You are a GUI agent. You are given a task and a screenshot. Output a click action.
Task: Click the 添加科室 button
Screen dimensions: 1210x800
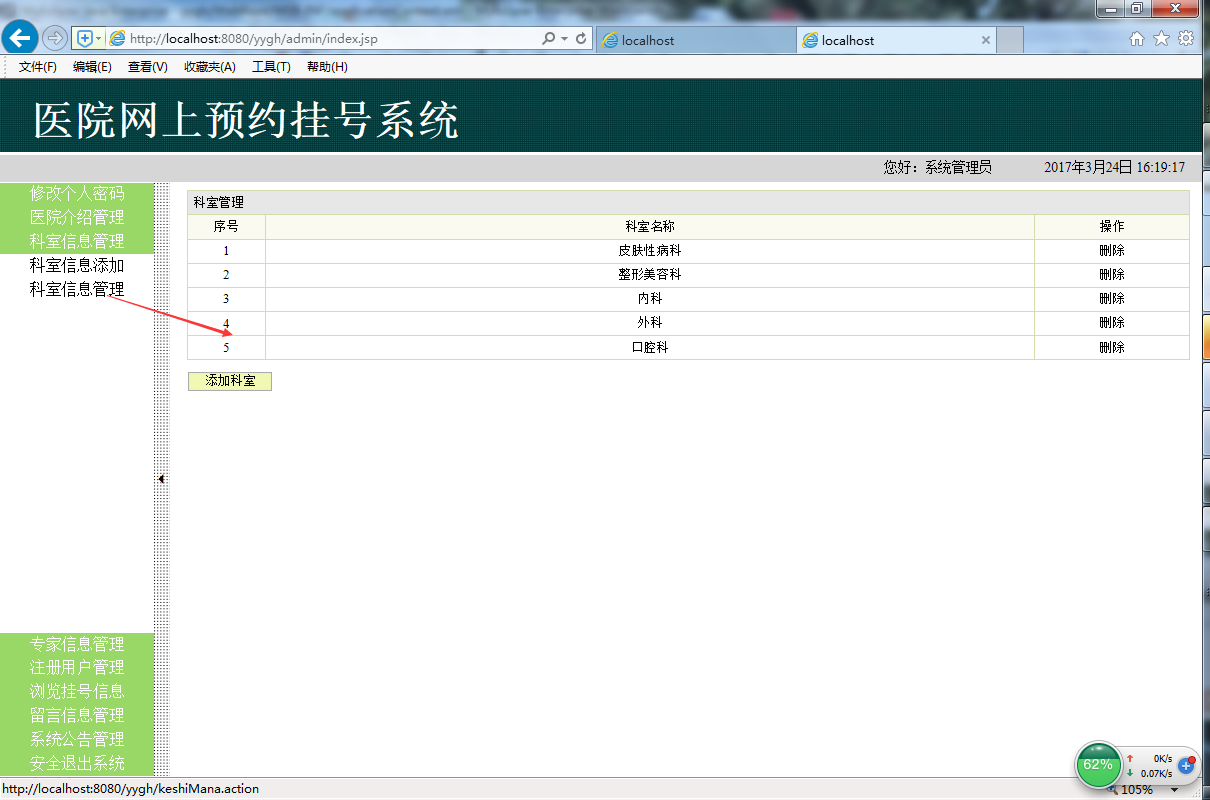230,381
